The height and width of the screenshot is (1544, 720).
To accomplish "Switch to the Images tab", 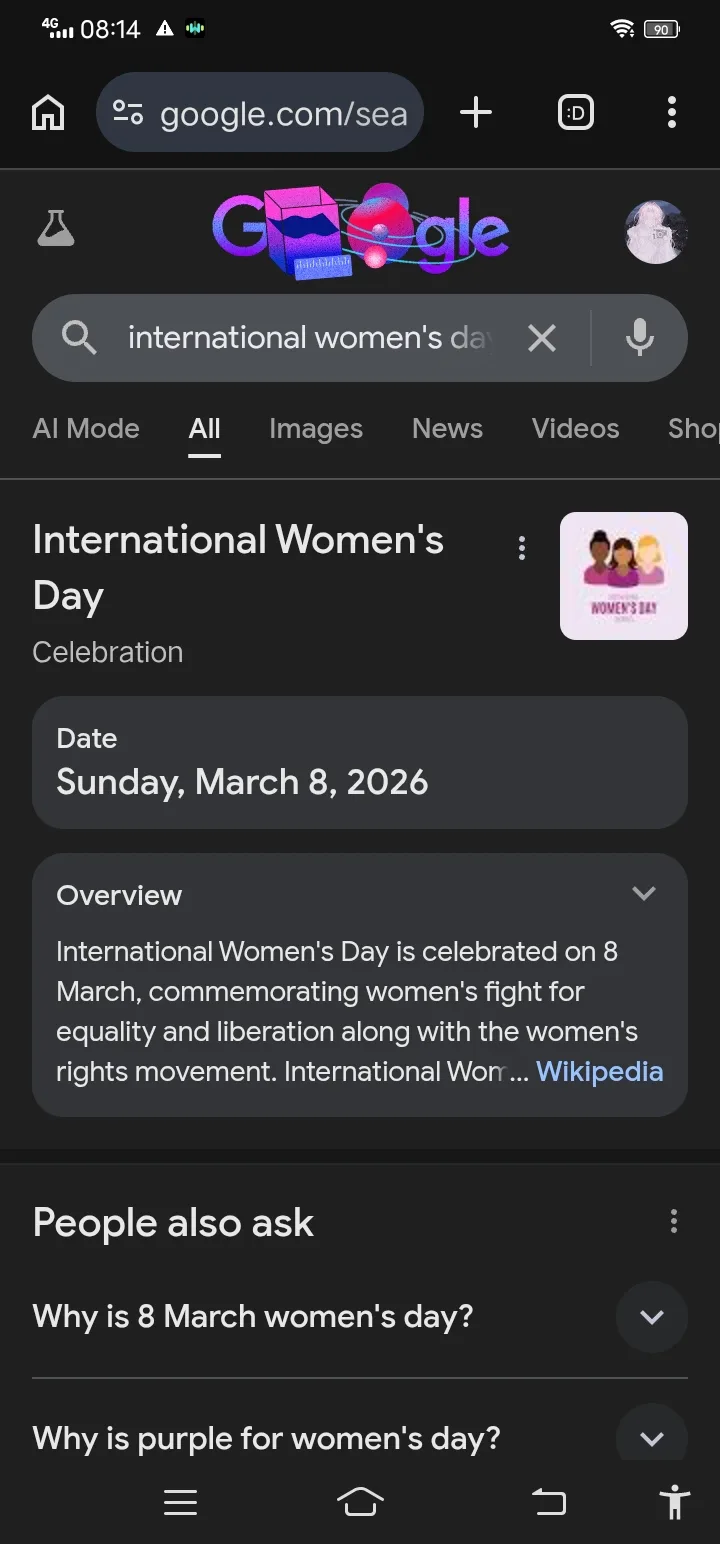I will (316, 429).
